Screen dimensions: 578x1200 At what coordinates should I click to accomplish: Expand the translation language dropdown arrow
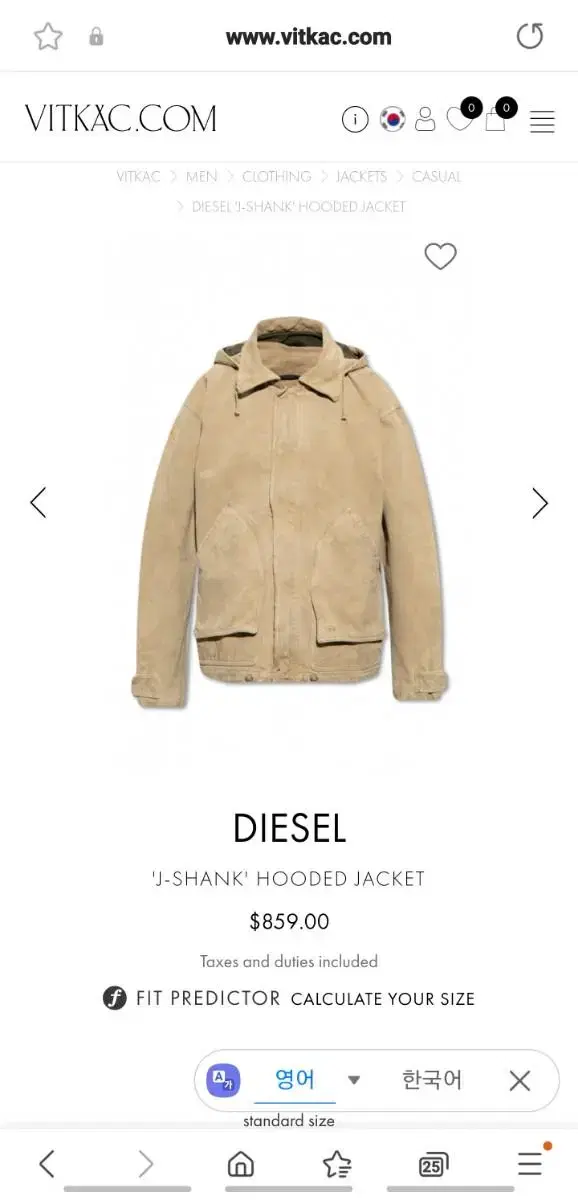353,1080
